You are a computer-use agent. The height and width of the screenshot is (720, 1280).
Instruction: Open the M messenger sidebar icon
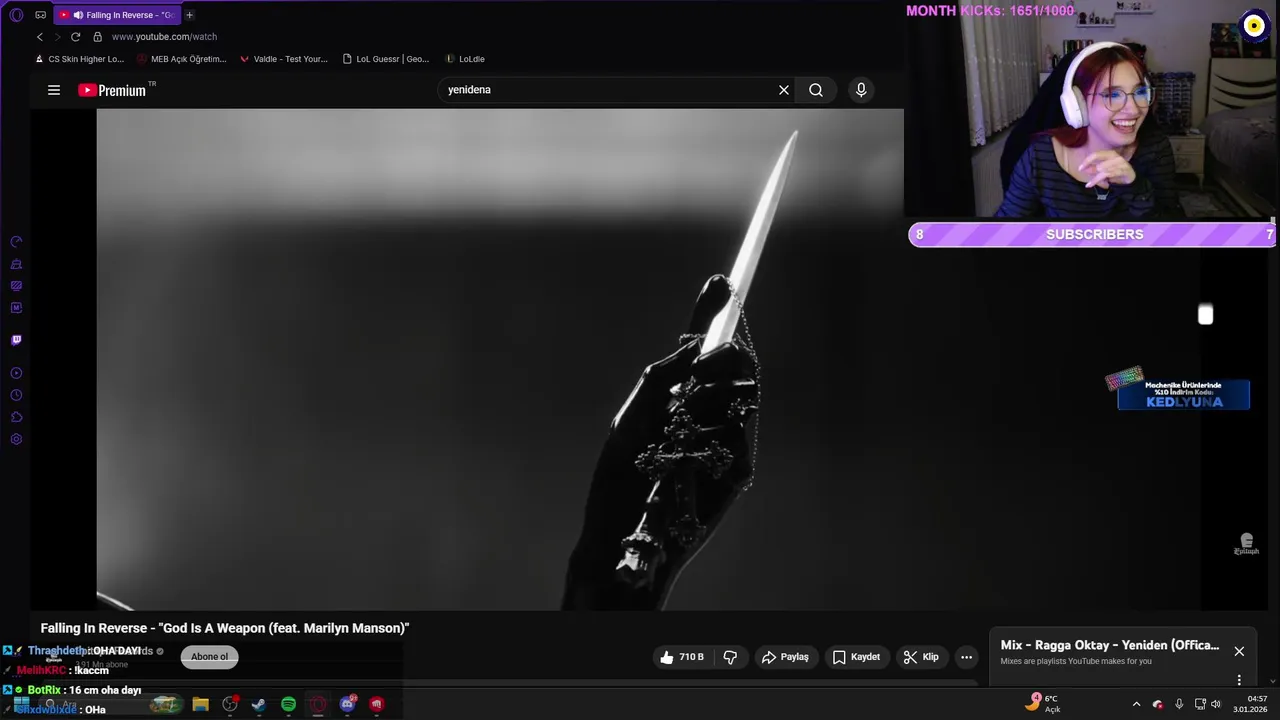coord(16,308)
